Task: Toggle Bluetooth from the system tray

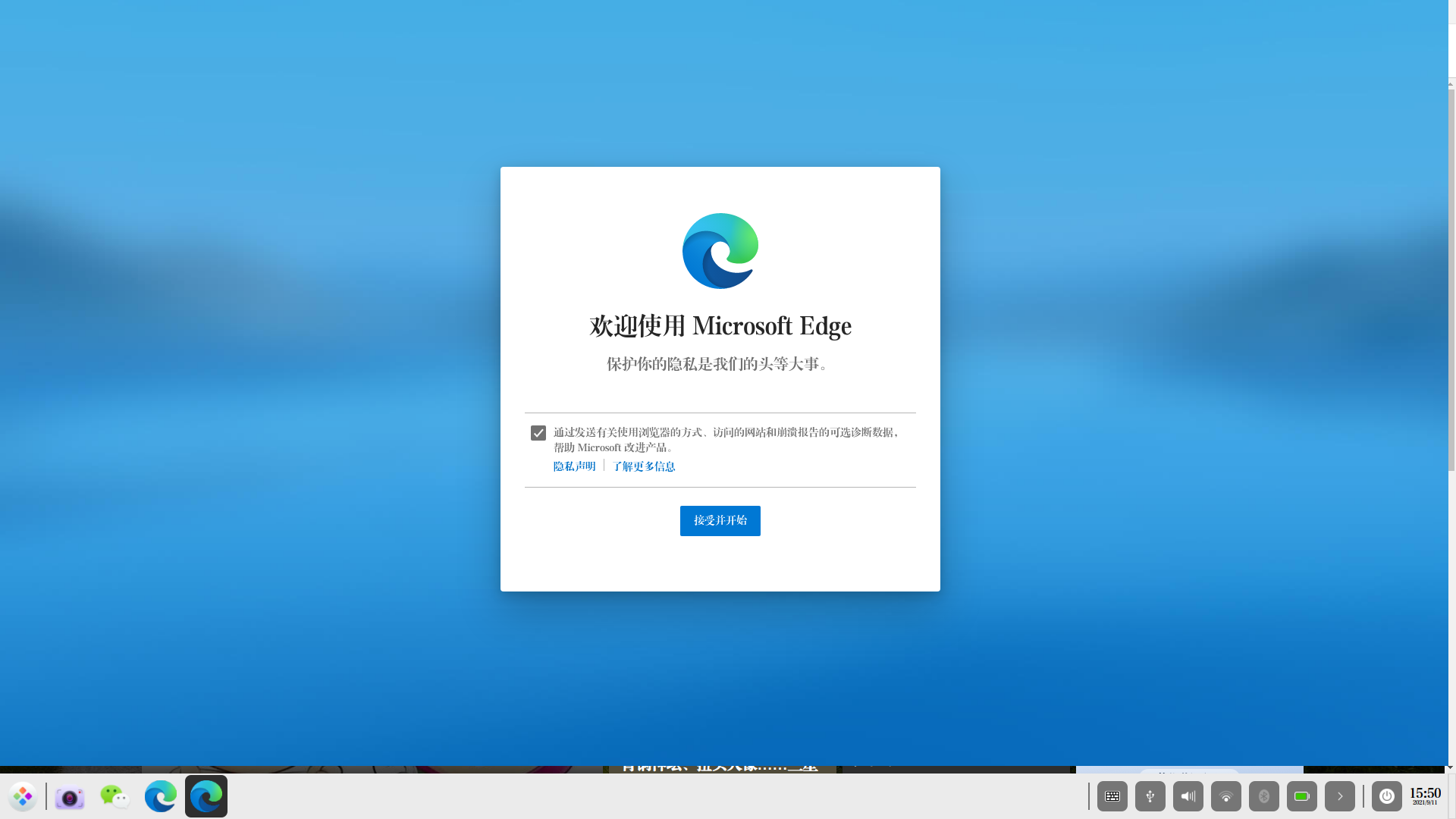Action: 1264,796
